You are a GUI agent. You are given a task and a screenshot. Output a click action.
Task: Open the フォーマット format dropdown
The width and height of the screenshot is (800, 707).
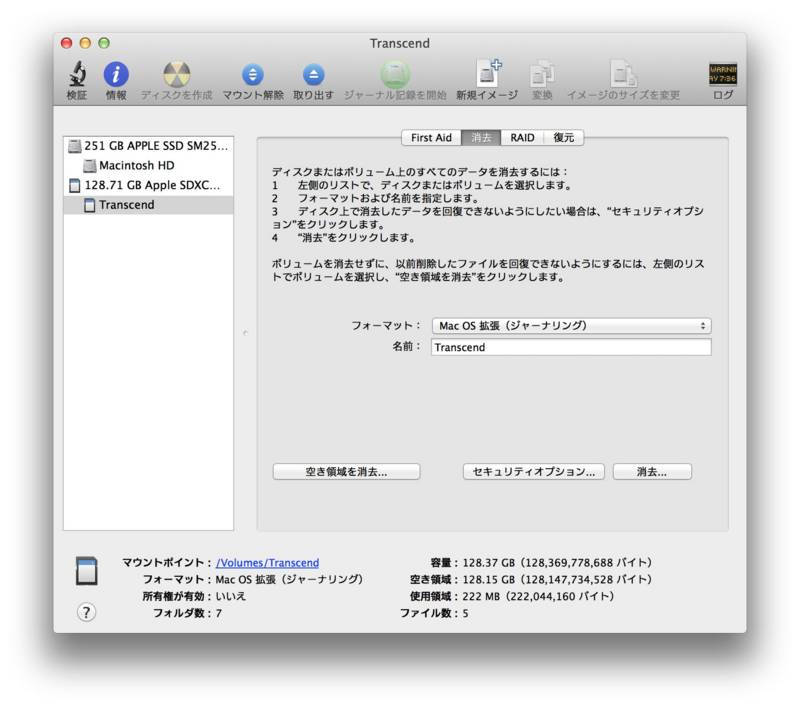point(569,325)
